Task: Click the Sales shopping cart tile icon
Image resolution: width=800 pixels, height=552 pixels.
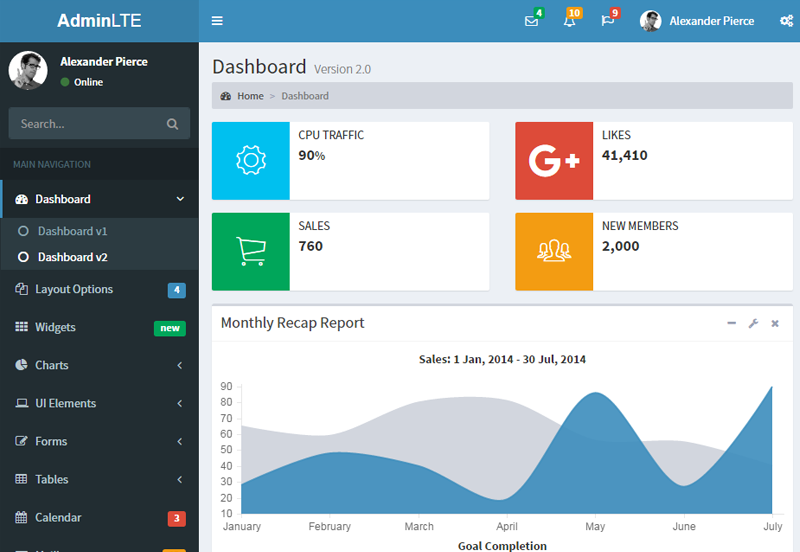Action: pyautogui.click(x=251, y=252)
